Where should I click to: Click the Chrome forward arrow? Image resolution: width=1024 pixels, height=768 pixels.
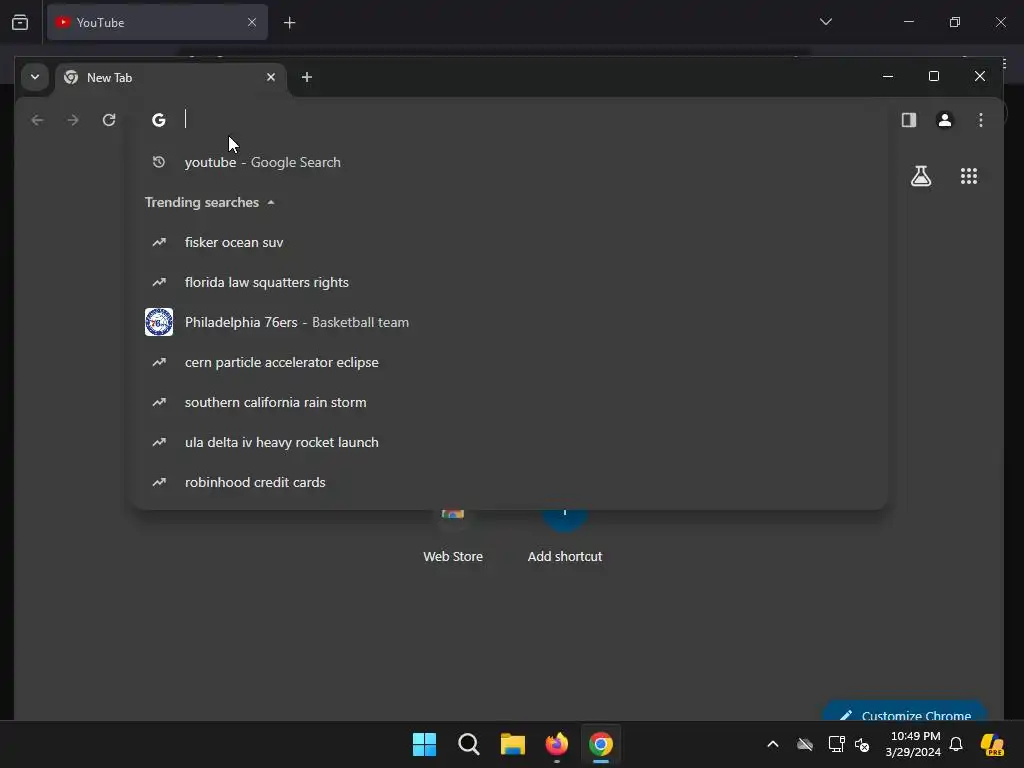point(73,120)
